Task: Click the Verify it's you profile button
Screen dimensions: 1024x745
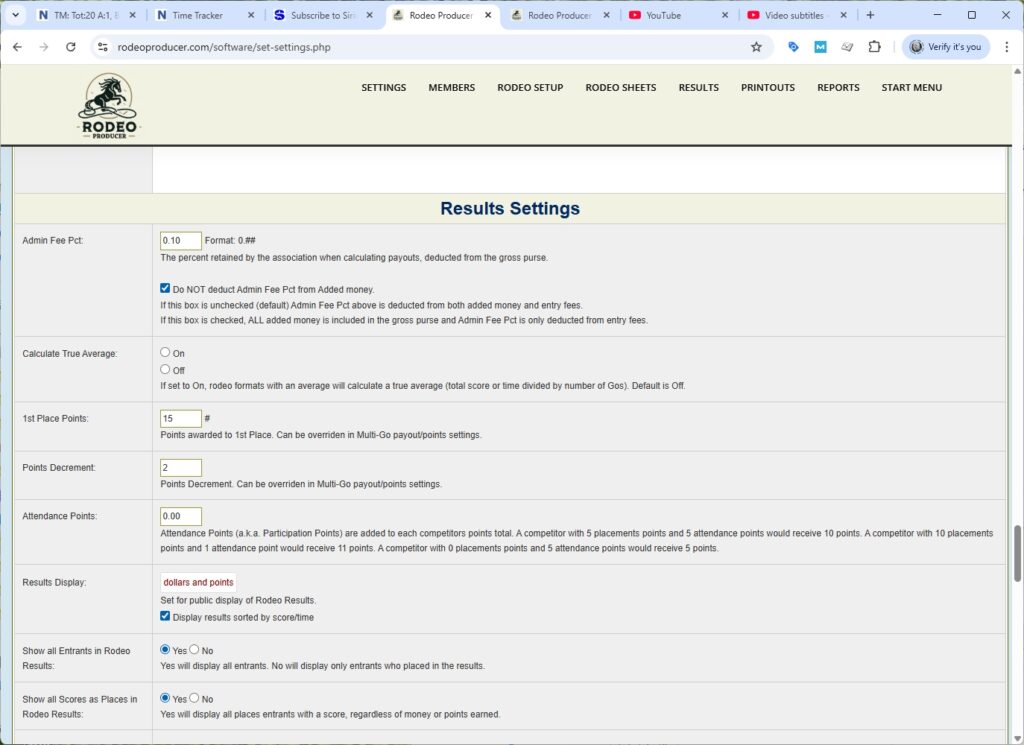Action: tap(943, 46)
